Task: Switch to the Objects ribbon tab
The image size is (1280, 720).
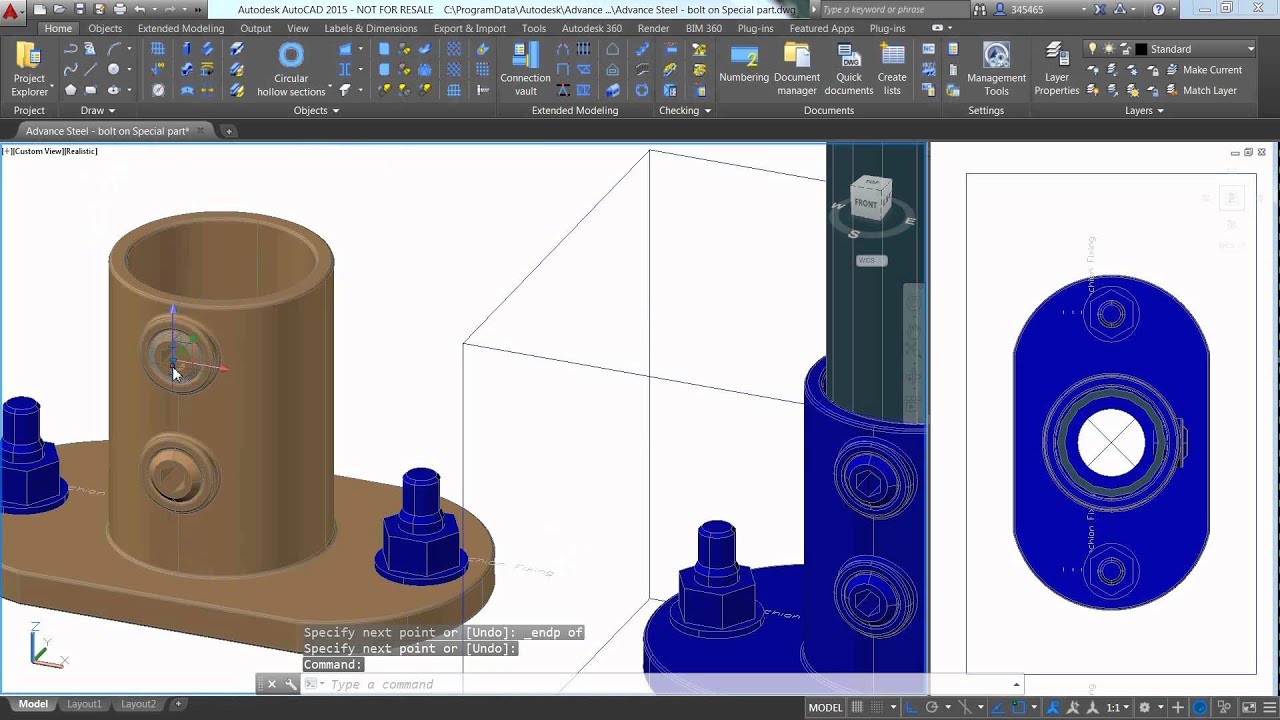Action: pyautogui.click(x=105, y=28)
